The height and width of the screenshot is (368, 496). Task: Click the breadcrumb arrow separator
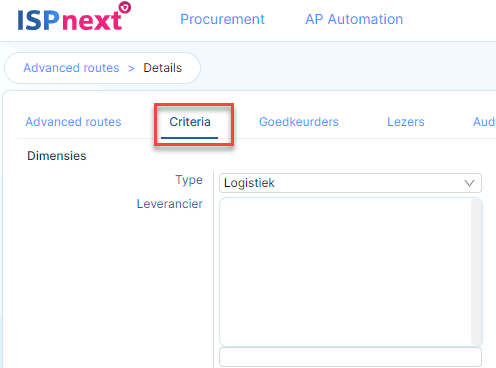(x=131, y=69)
